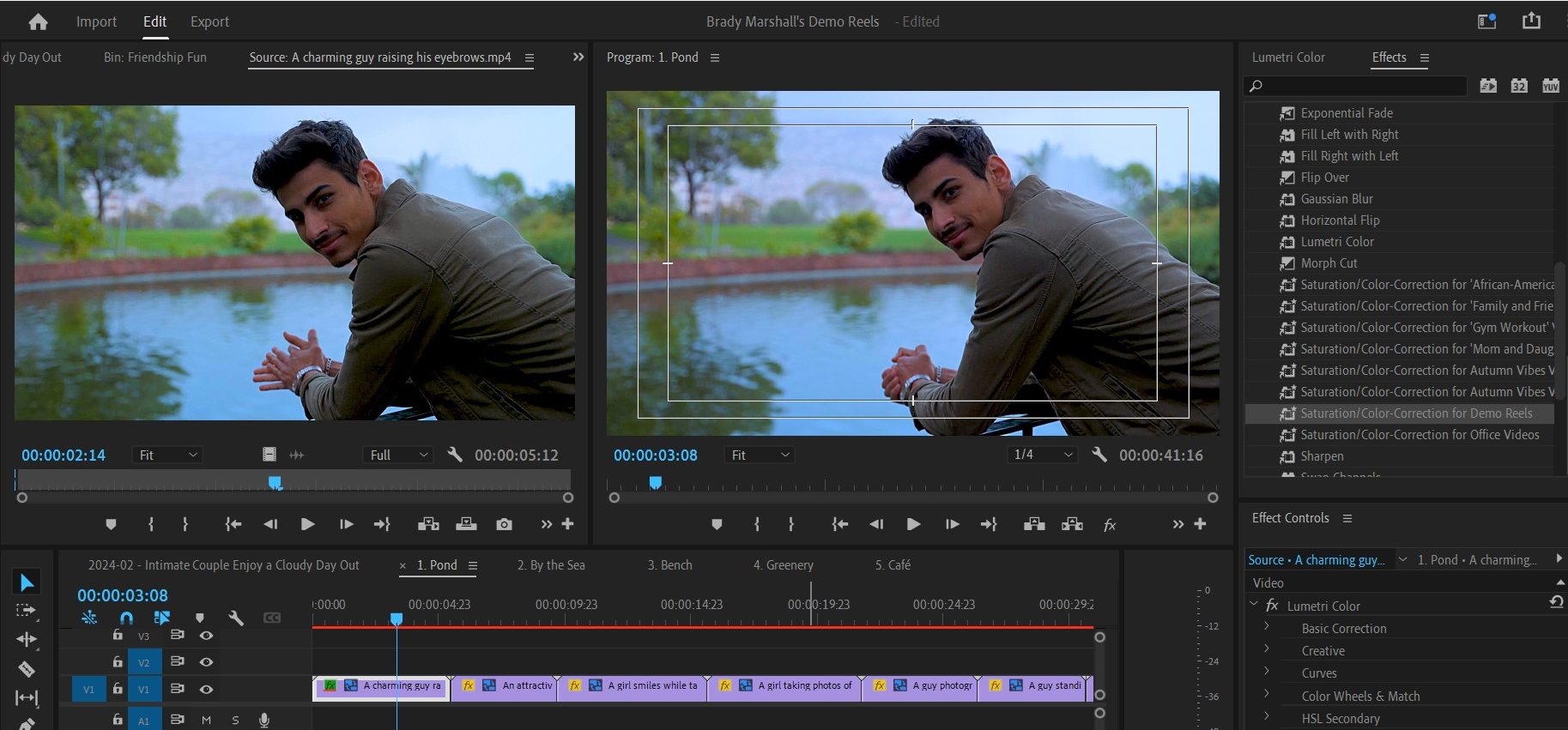The height and width of the screenshot is (730, 1568).
Task: Select Track Select Forward tool
Action: coord(26,611)
